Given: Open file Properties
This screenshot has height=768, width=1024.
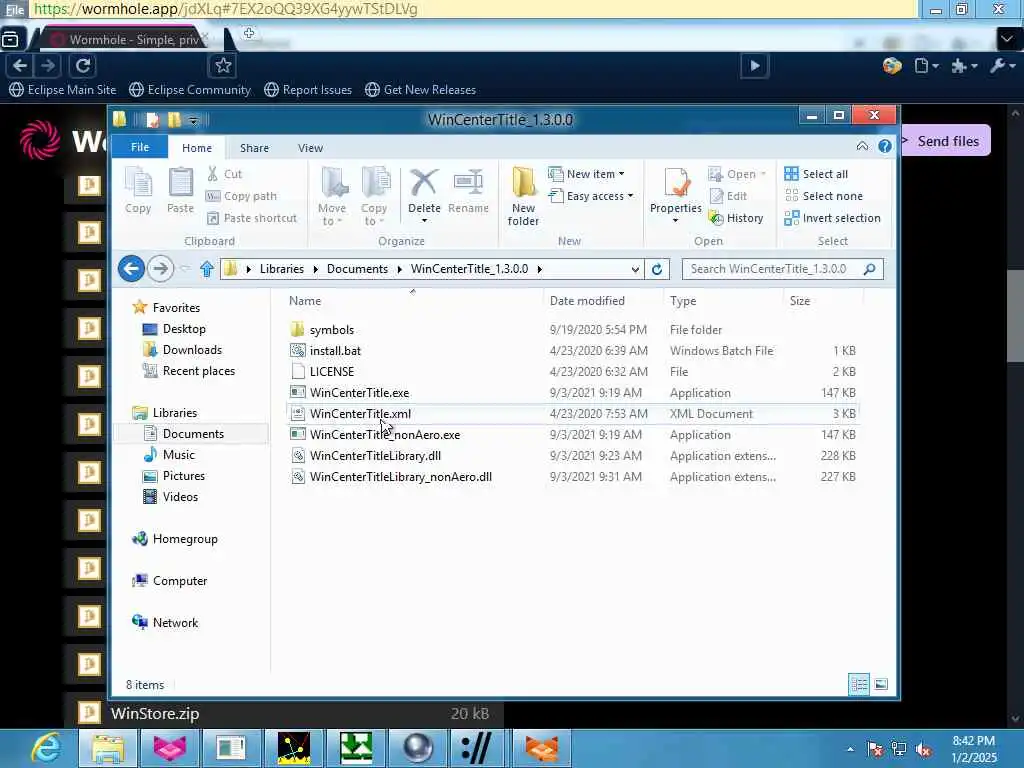Looking at the screenshot, I should pos(675,195).
